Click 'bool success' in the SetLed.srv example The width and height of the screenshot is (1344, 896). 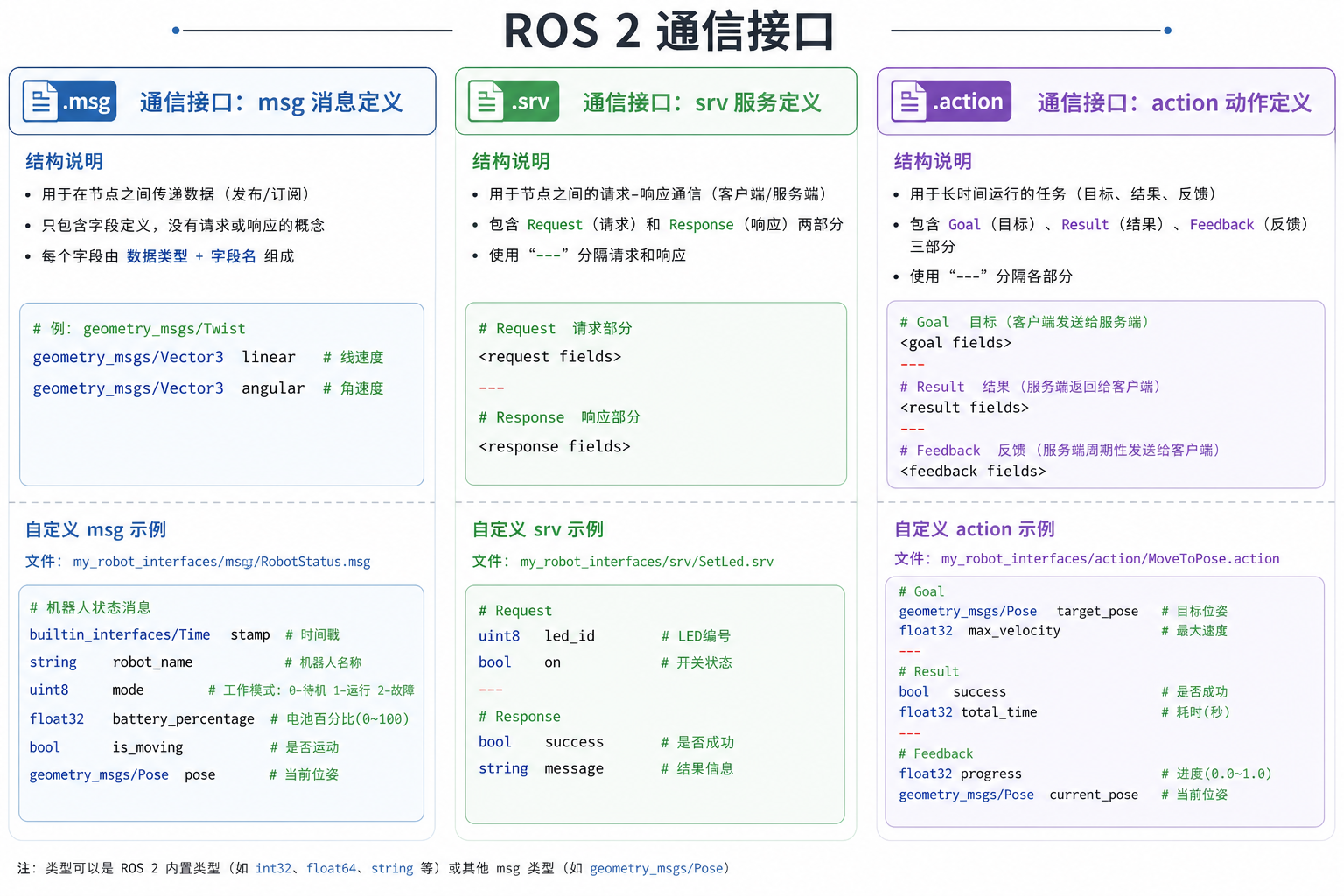point(606,742)
